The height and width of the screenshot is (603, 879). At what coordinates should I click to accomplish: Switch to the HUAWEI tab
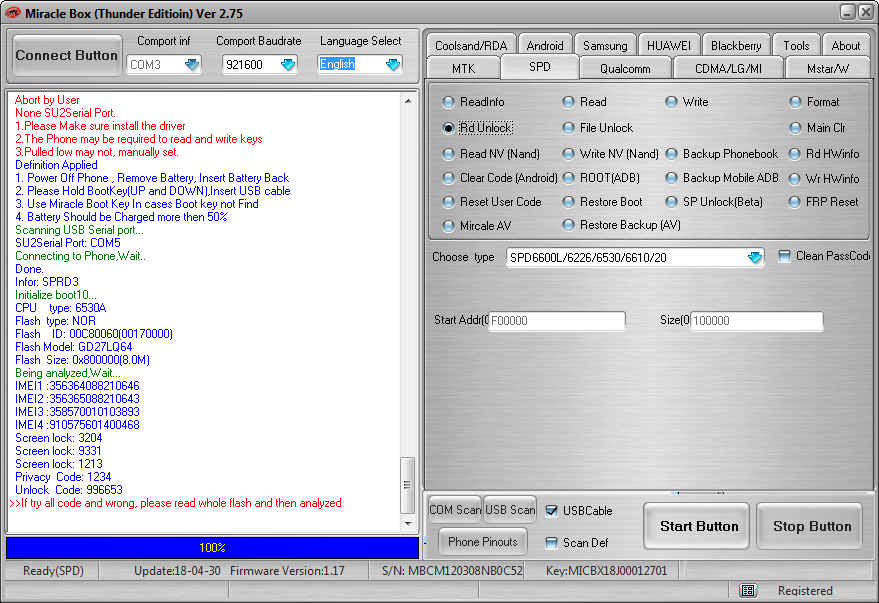(669, 45)
